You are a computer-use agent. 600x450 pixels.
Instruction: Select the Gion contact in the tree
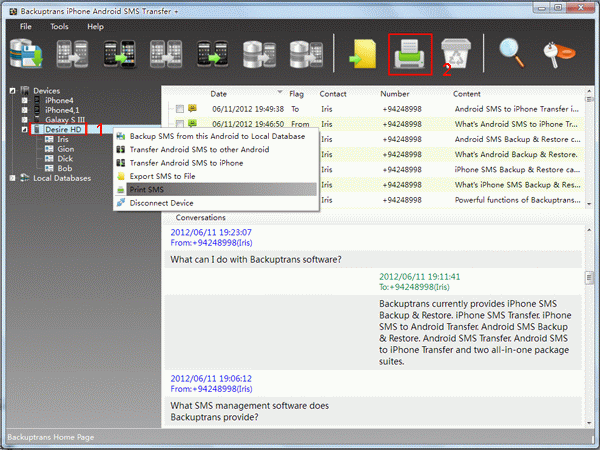tap(65, 149)
